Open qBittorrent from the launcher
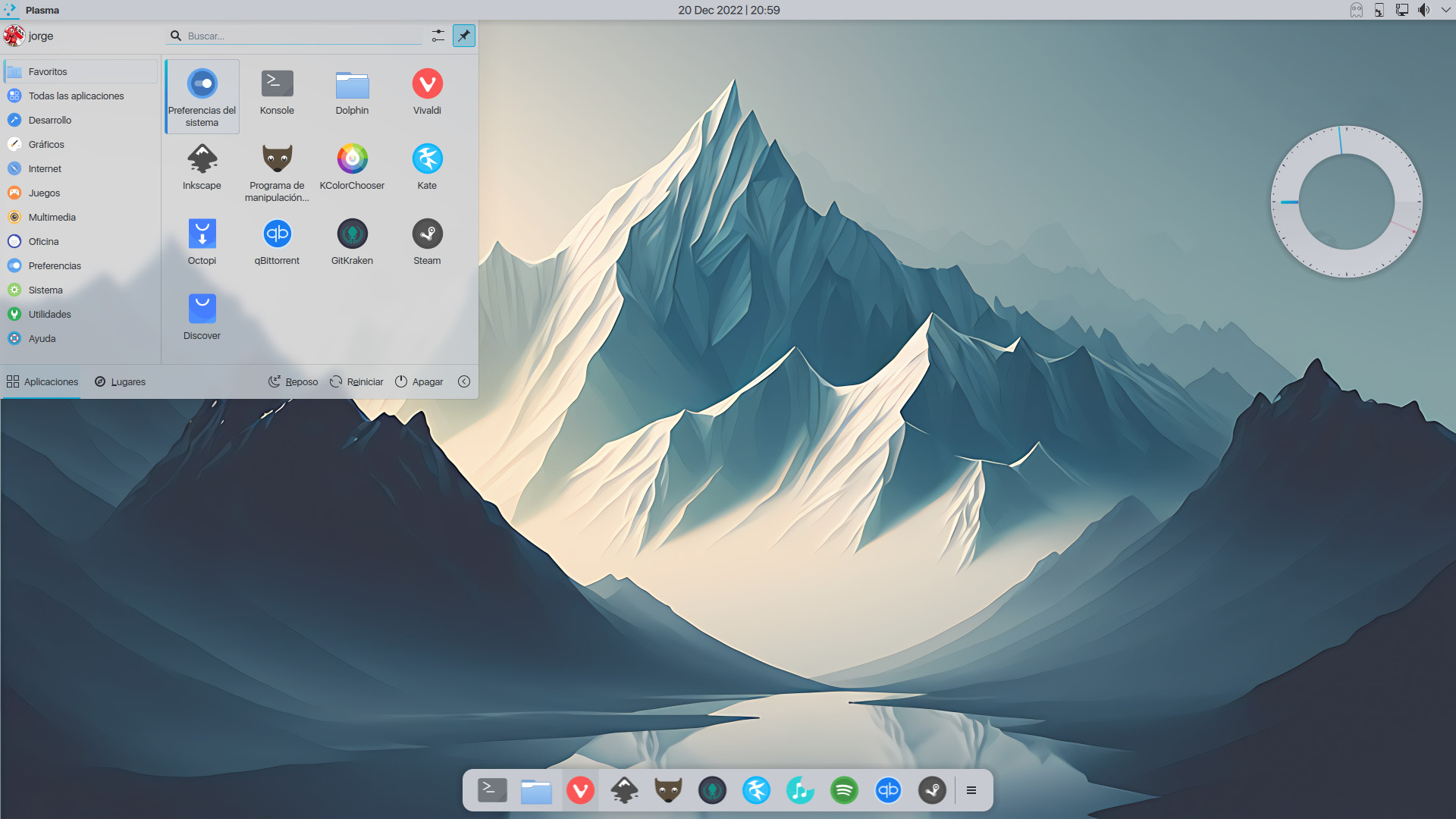1456x819 pixels. tap(277, 239)
